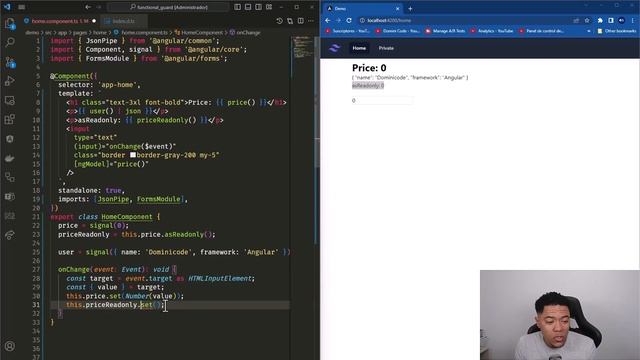Screen dimensions: 640x360
Task: Expand the 'home' folder breadcrumb
Action: [100, 32]
